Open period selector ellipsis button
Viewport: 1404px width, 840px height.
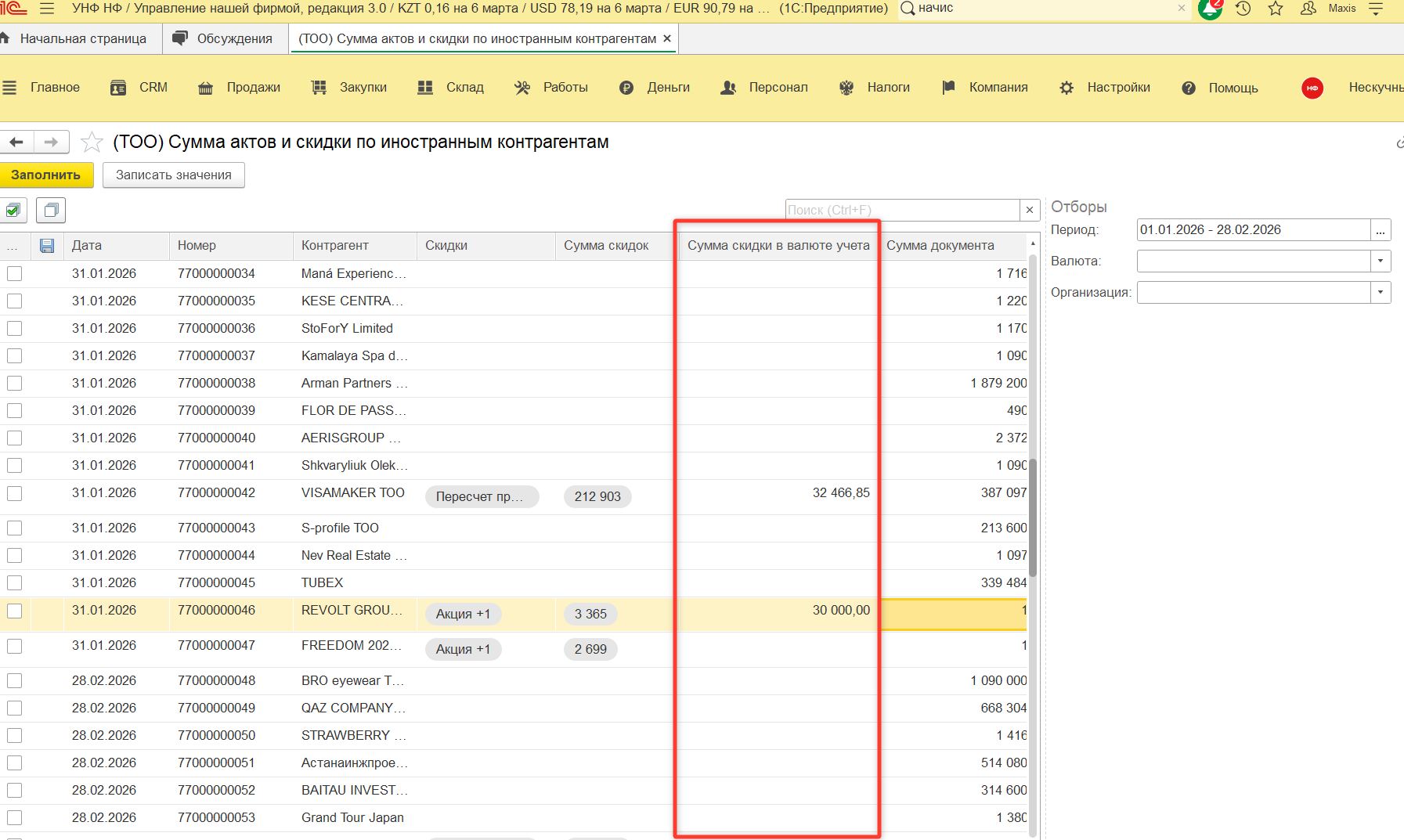pyautogui.click(x=1380, y=230)
